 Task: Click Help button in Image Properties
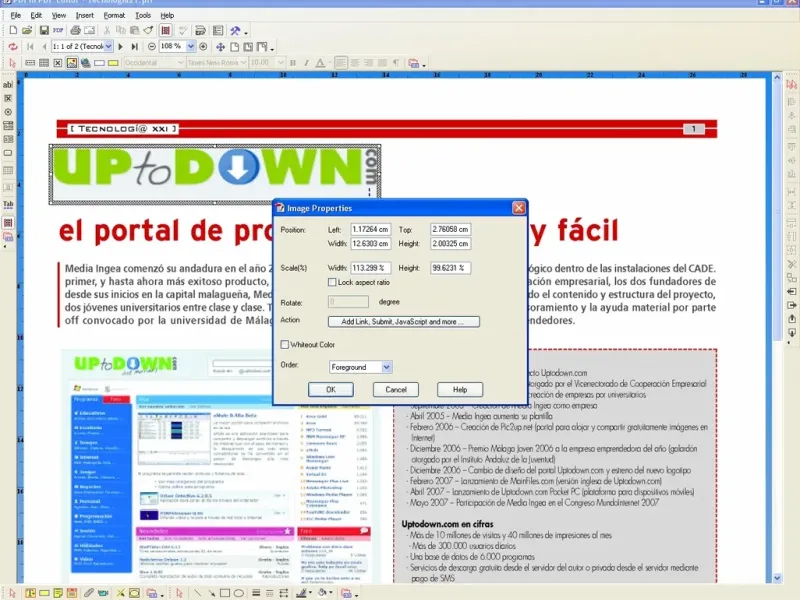point(460,389)
